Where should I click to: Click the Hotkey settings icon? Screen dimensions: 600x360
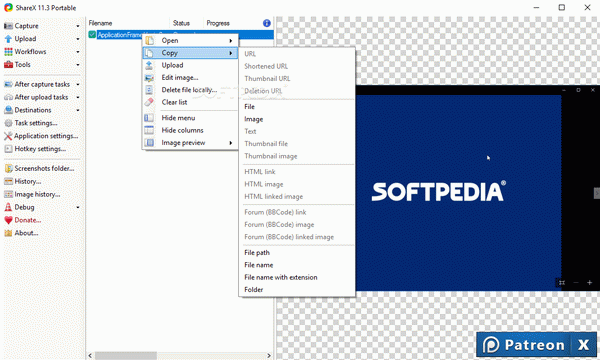pos(8,149)
